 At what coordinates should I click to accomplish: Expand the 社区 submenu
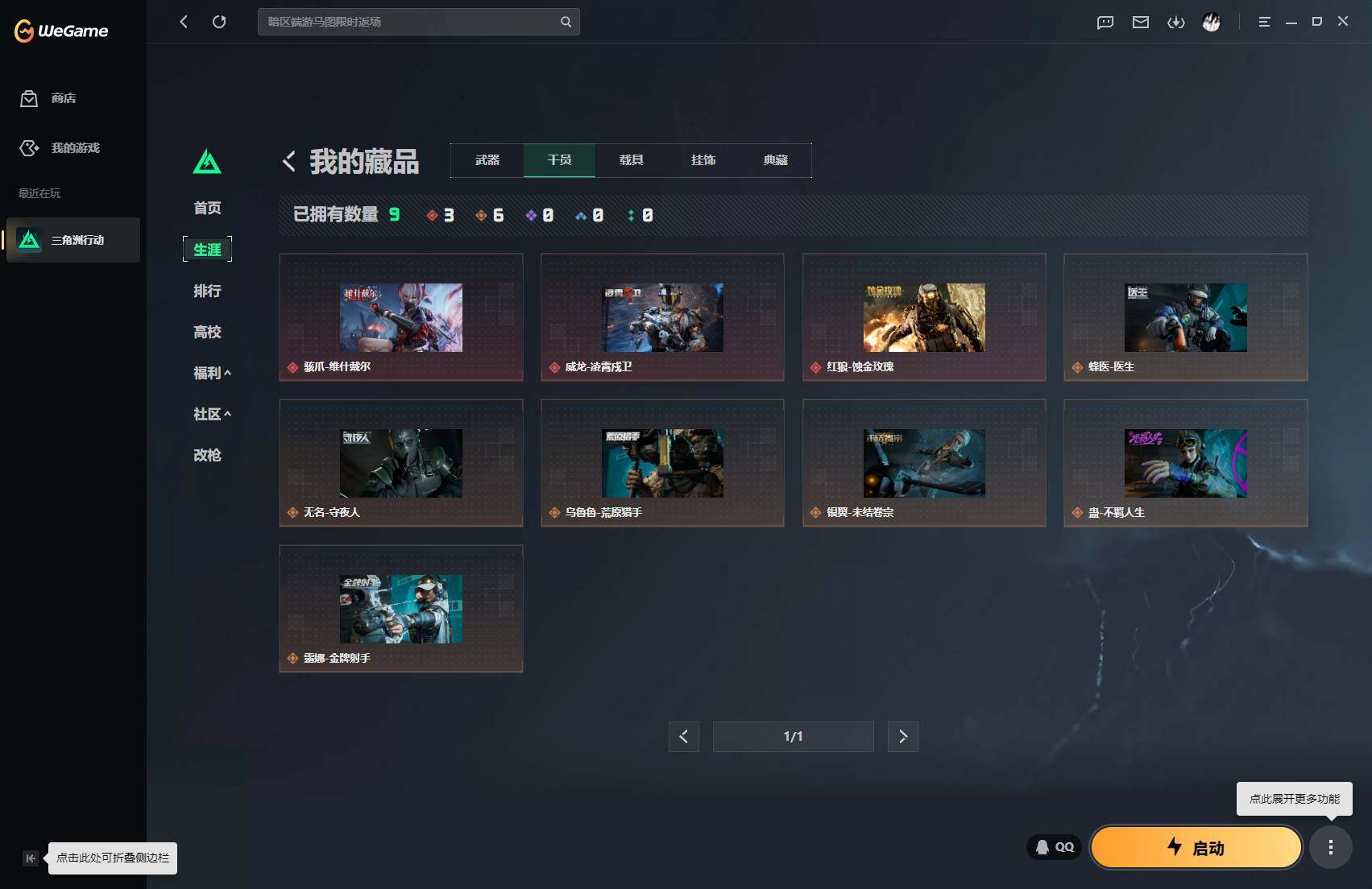point(212,414)
